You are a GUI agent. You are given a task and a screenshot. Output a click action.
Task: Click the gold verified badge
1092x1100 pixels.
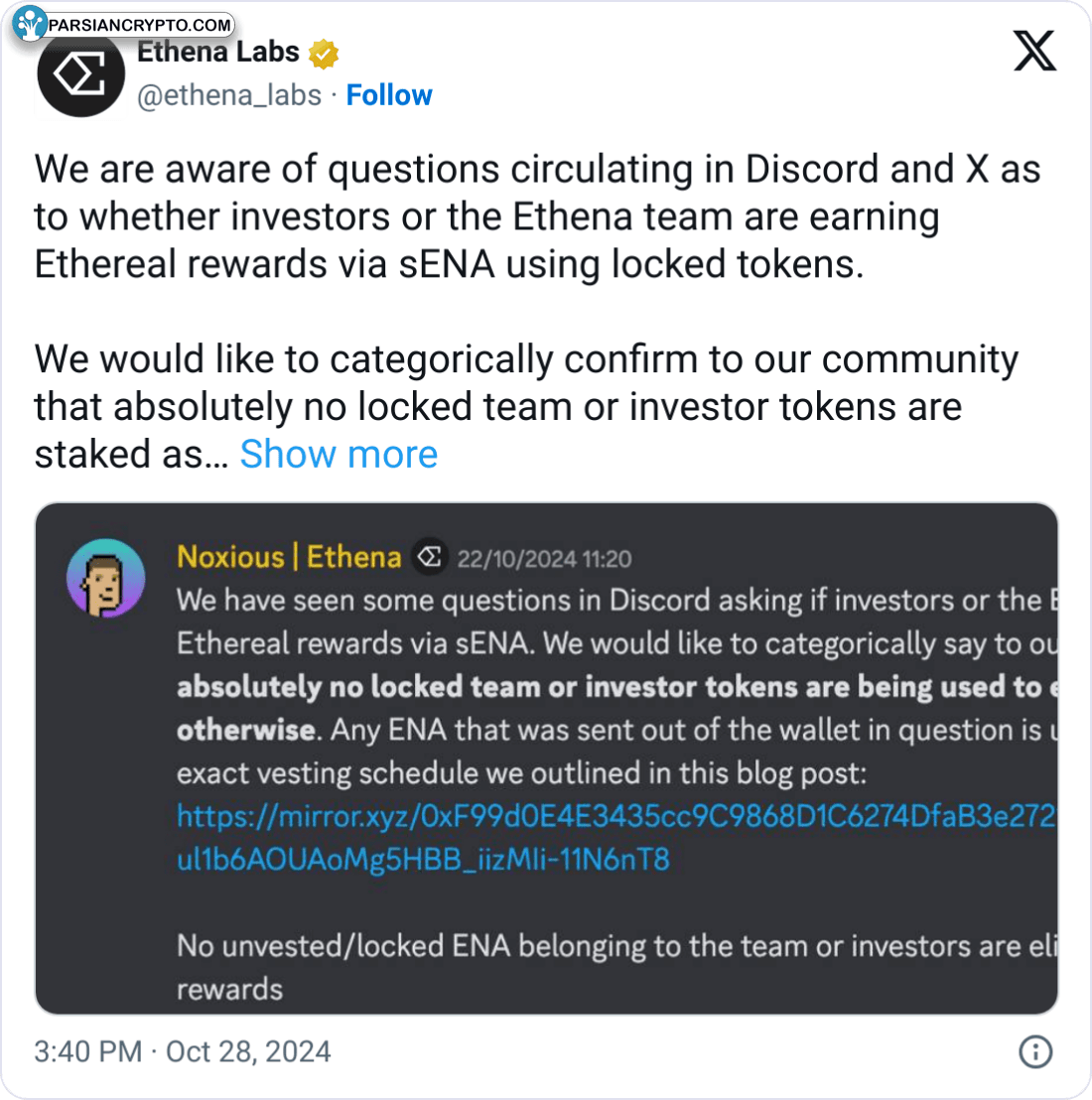click(324, 54)
